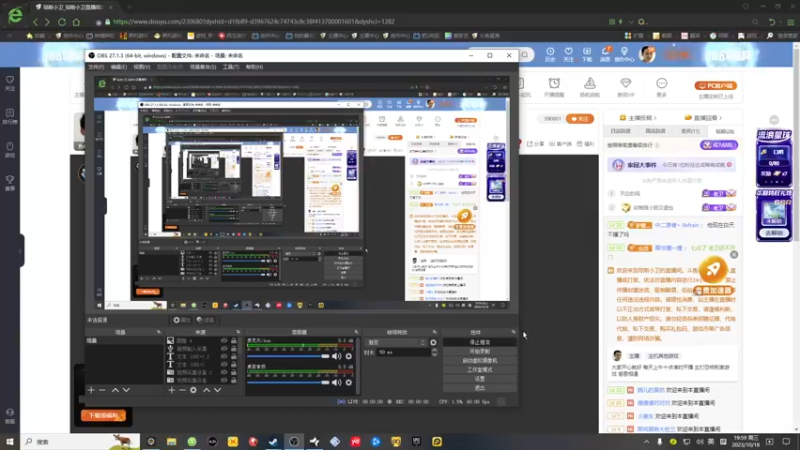Open the 开播提醒 alarm clock icon
This screenshot has height=450, width=800.
point(554,87)
